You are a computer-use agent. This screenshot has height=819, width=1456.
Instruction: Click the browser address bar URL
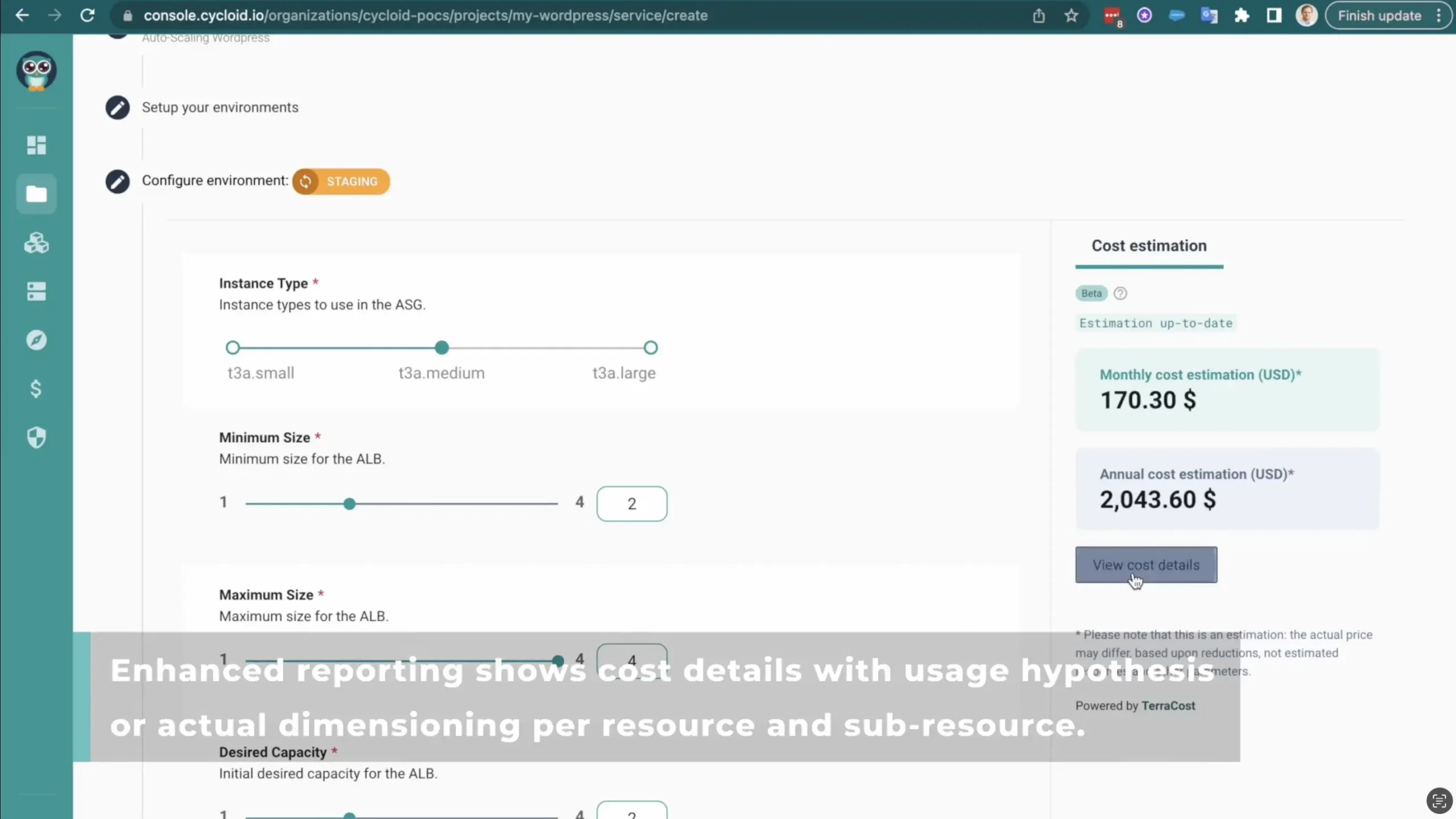(425, 15)
